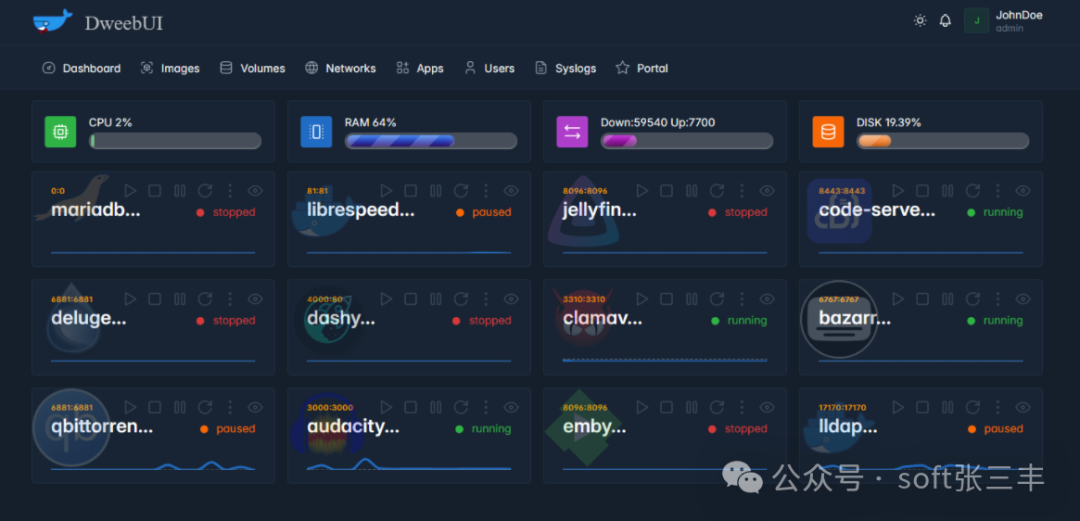Restart the audacity container
The height and width of the screenshot is (521, 1080).
tap(461, 407)
